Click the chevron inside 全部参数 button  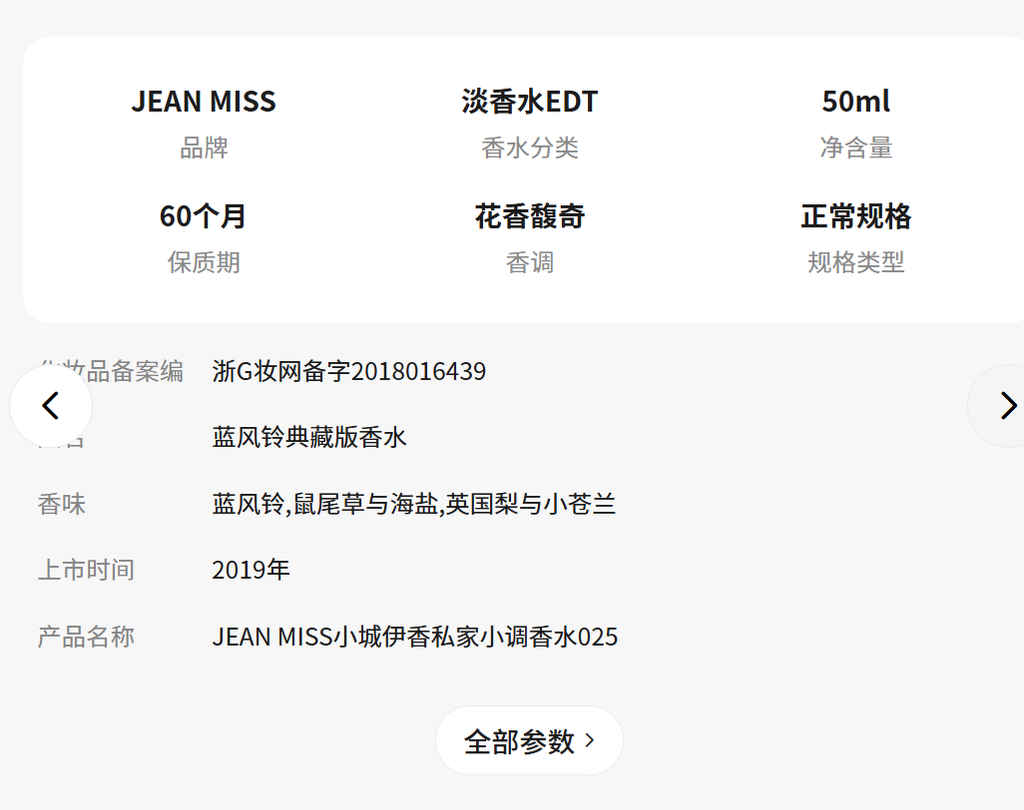[x=590, y=740]
